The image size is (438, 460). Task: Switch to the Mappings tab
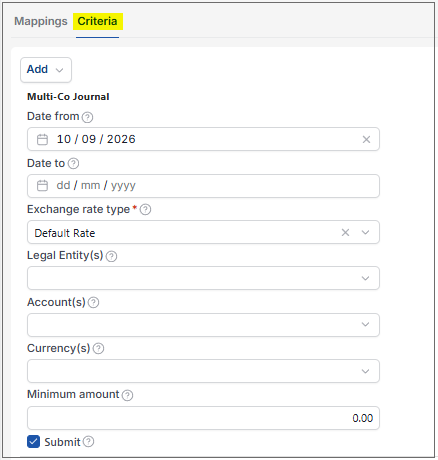41,21
